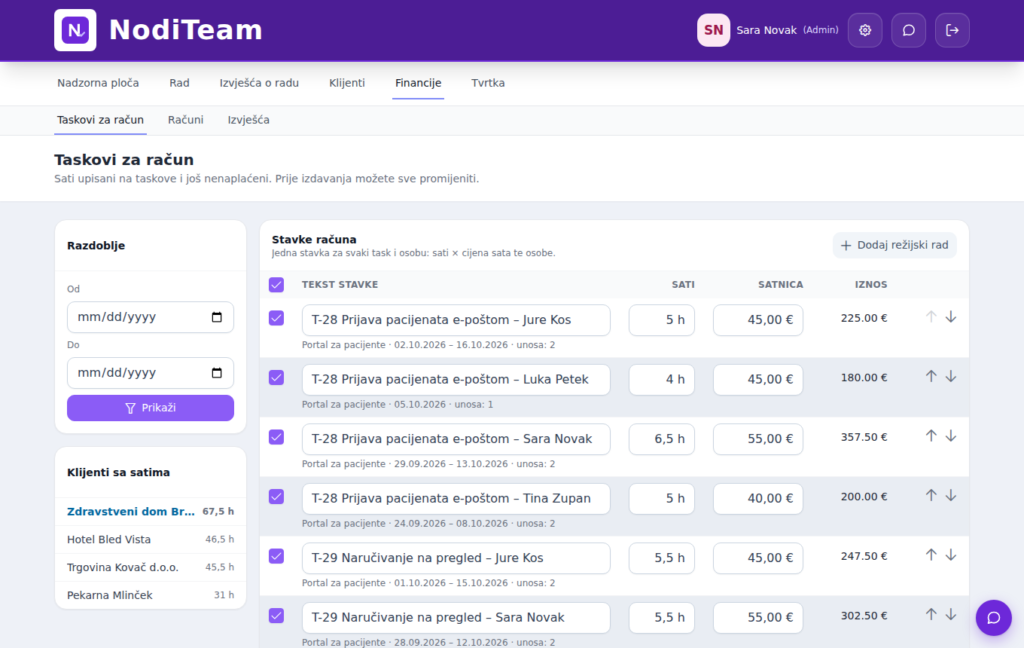This screenshot has height=648, width=1024.
Task: Move Sara Novak T-29 row down
Action: 951,614
